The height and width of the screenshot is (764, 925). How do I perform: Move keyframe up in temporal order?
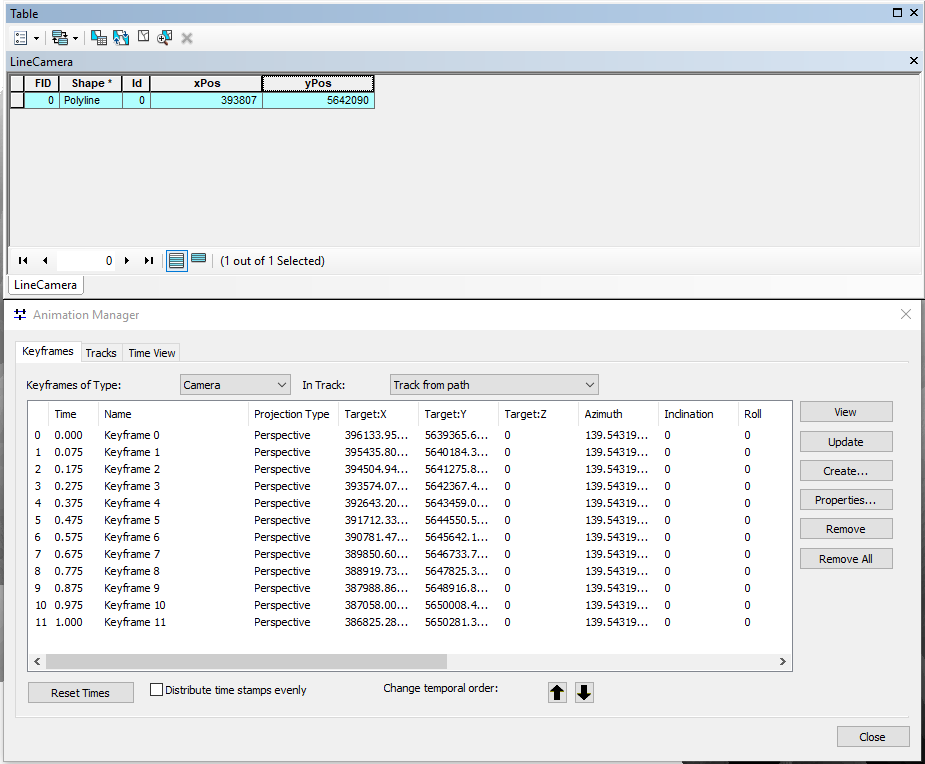pos(557,692)
